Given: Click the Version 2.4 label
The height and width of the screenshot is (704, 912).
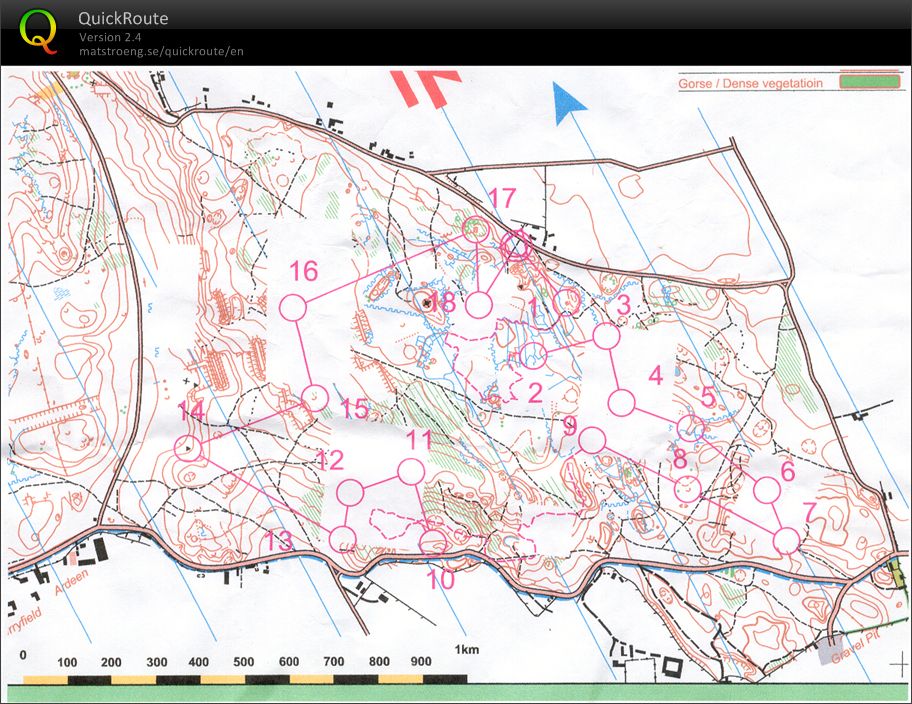Looking at the screenshot, I should pos(110,37).
